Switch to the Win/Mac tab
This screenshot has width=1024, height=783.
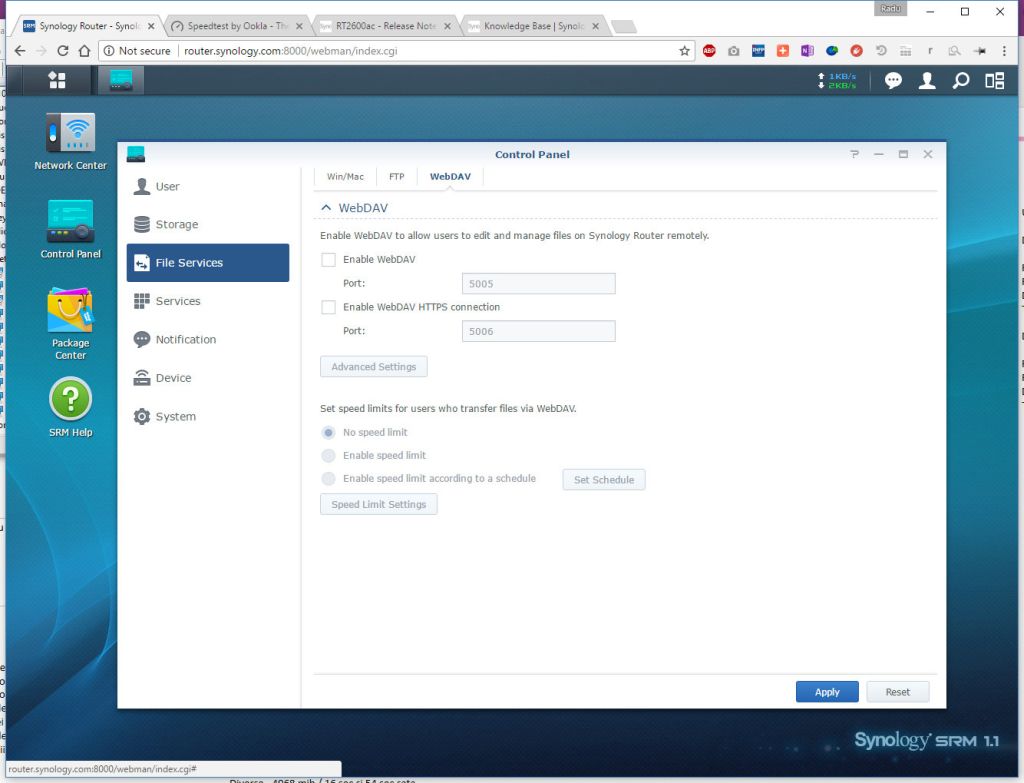[345, 176]
